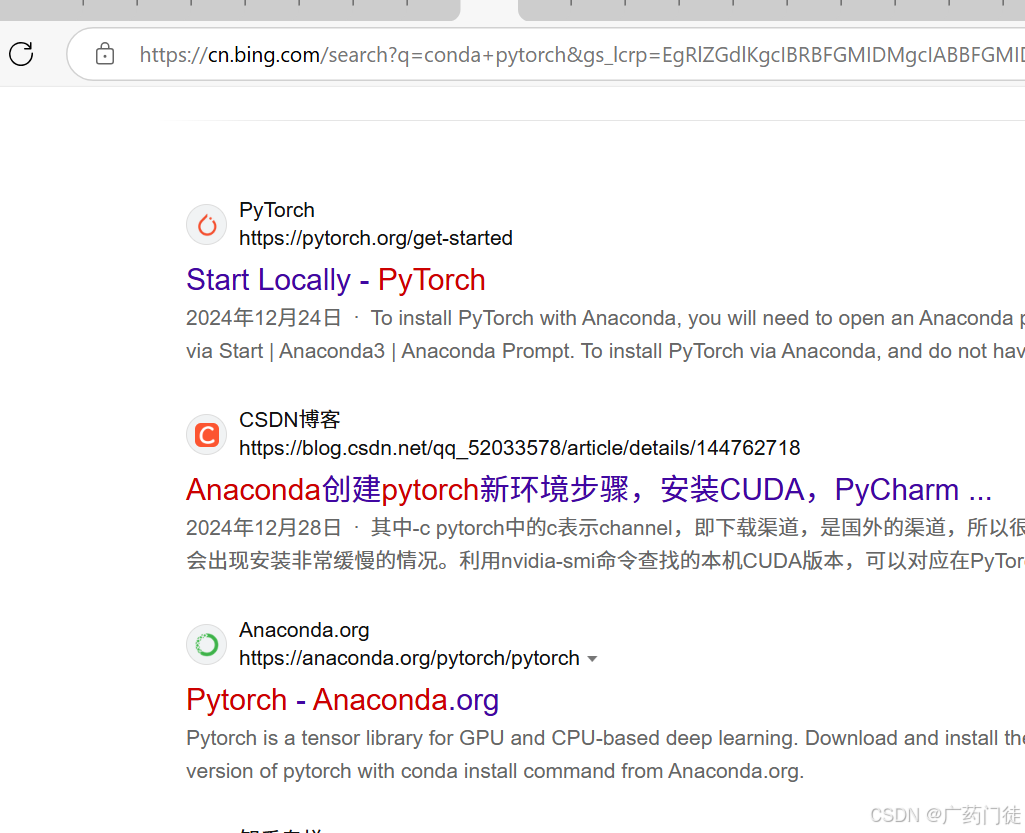Image resolution: width=1025 pixels, height=833 pixels.
Task: Click the caret after https://anaconda.org/pytorch/pytorch
Action: click(x=593, y=658)
